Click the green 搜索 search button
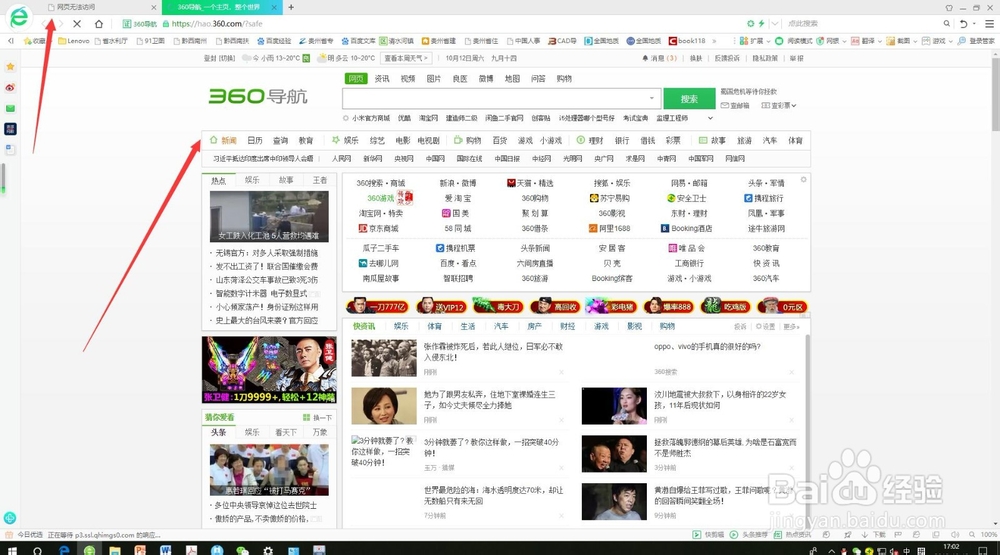The width and height of the screenshot is (1000, 555). pos(689,99)
